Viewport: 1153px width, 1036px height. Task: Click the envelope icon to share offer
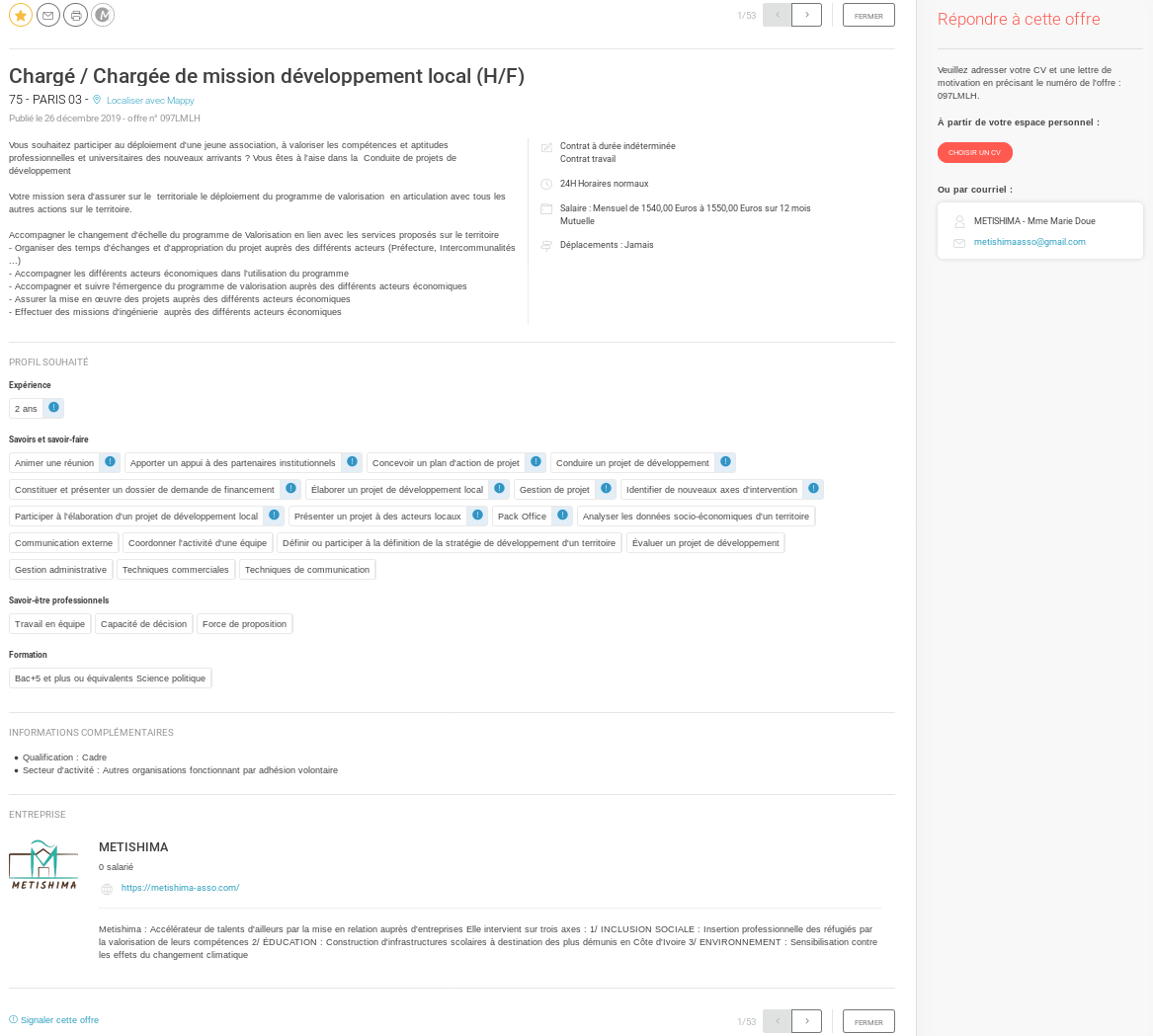pos(48,15)
